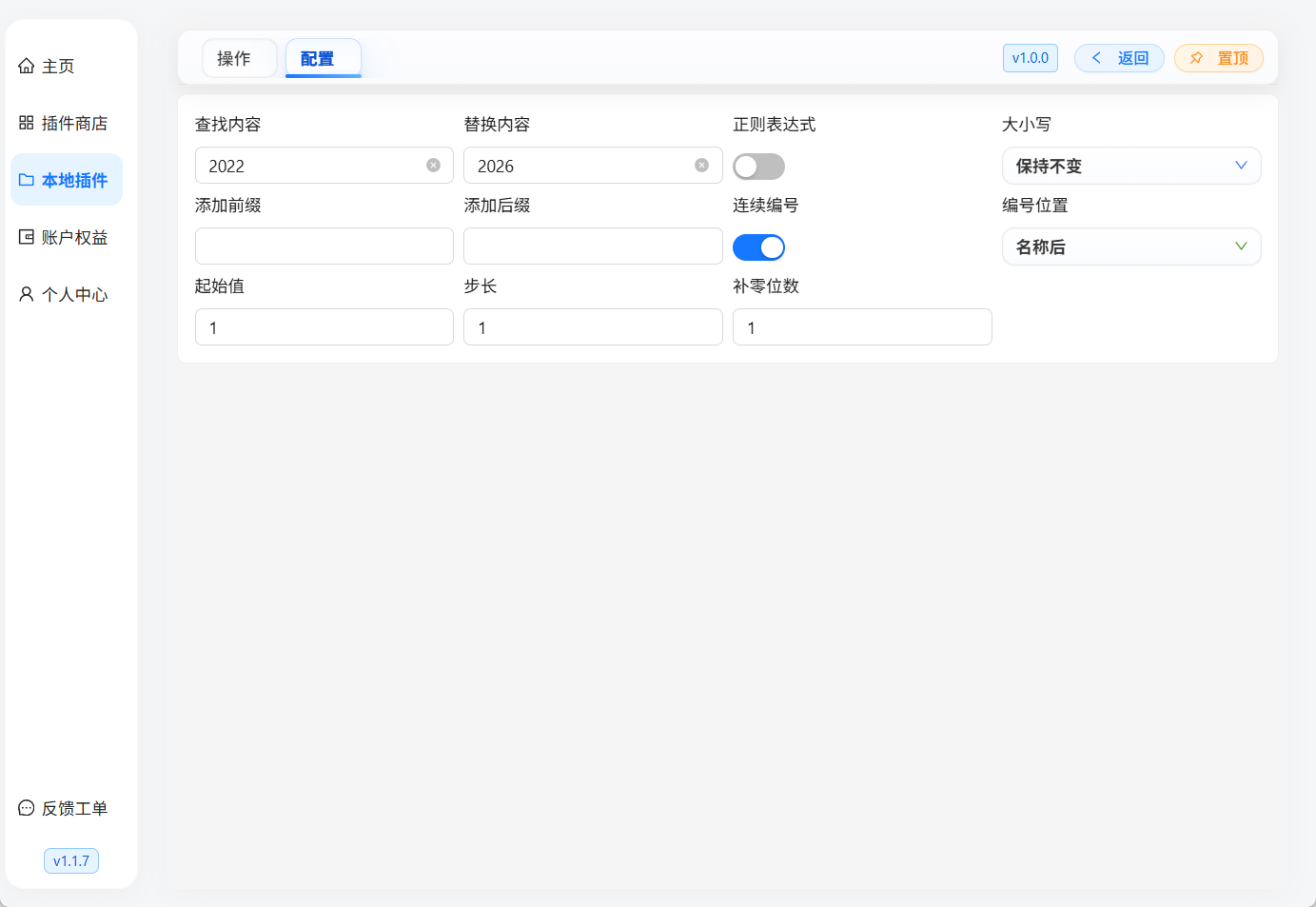Image resolution: width=1316 pixels, height=907 pixels.
Task: Open 个人中心 in the sidebar
Action: click(67, 294)
